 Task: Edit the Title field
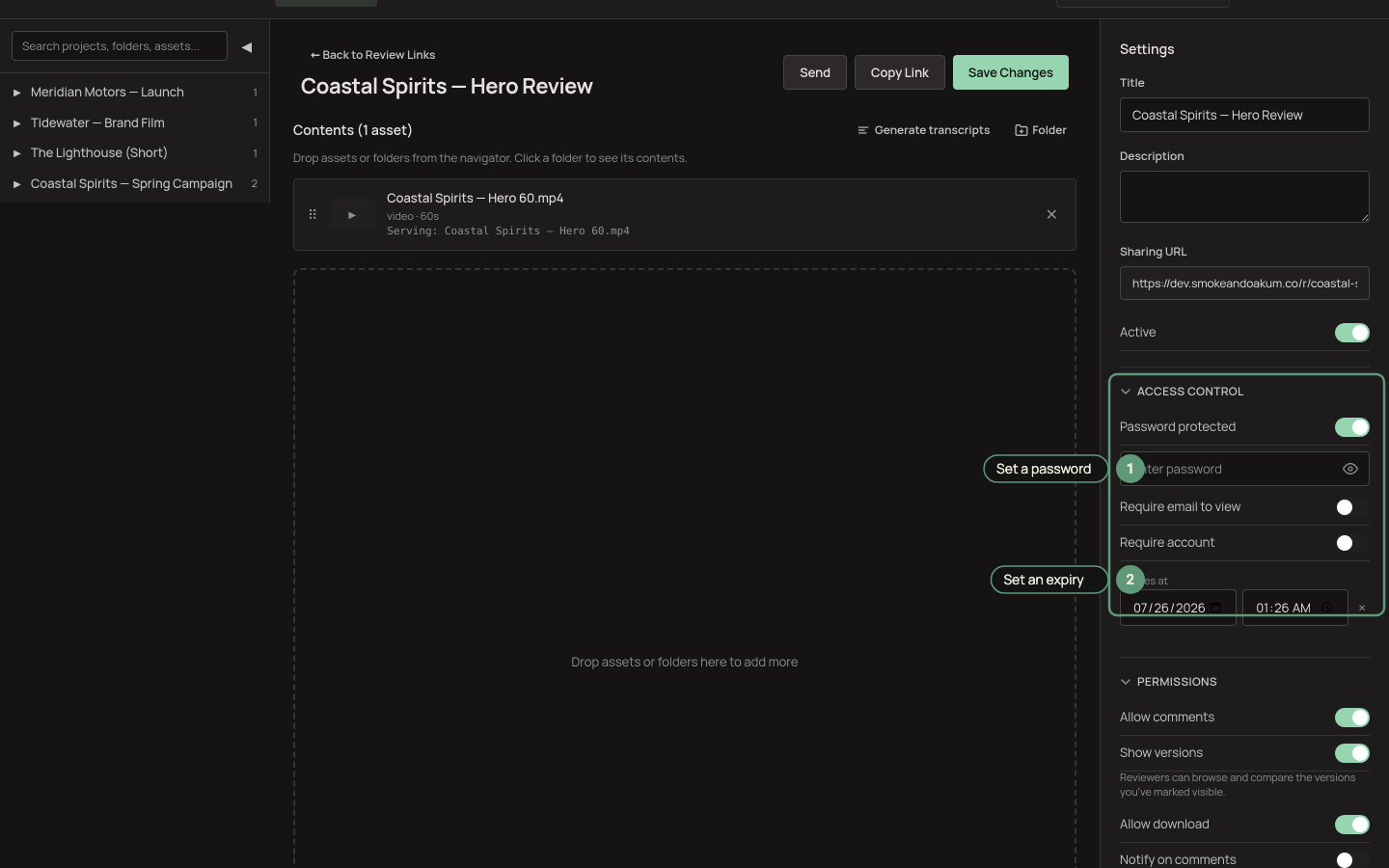(1244, 115)
